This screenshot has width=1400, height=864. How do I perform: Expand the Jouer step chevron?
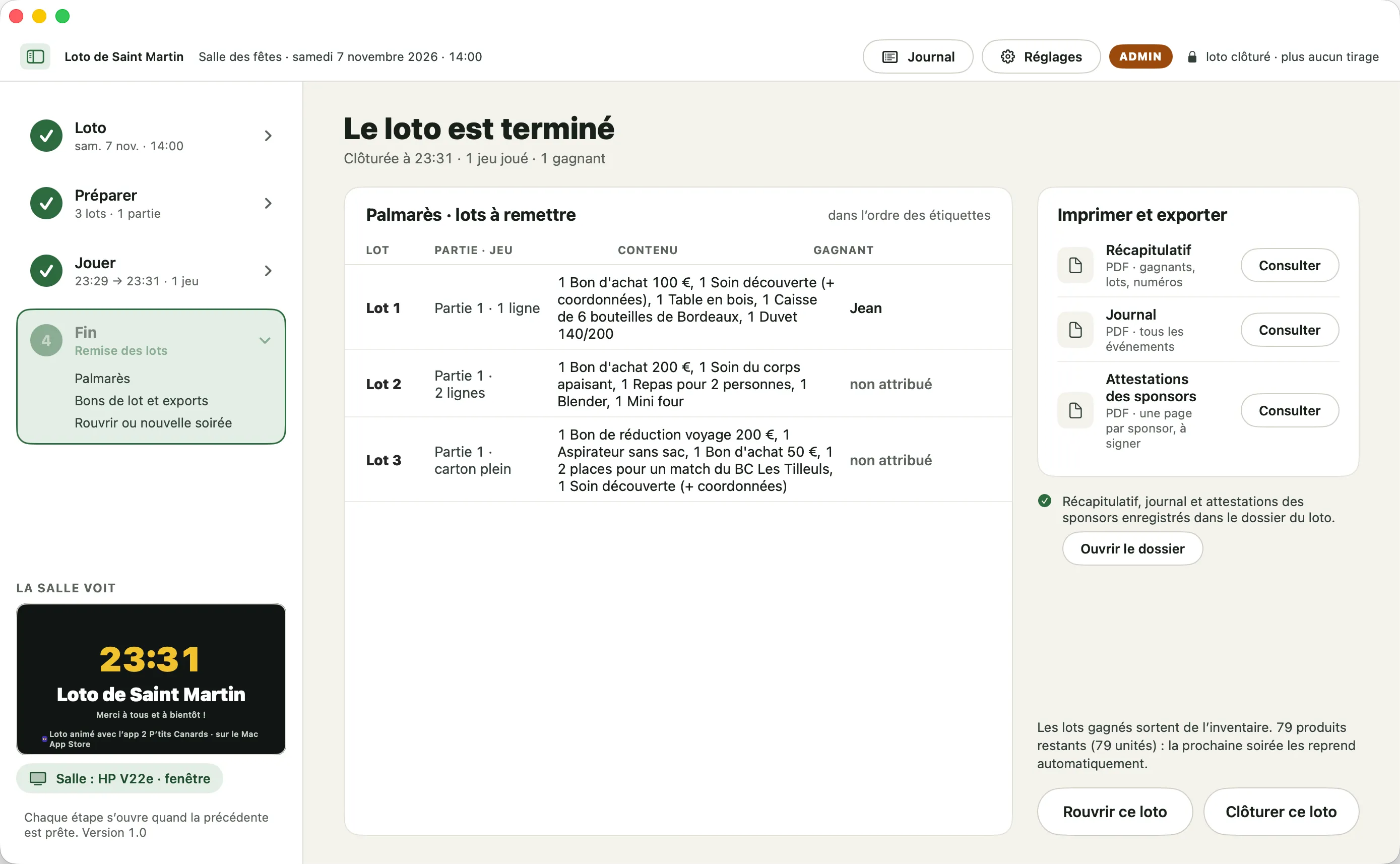pyautogui.click(x=268, y=270)
